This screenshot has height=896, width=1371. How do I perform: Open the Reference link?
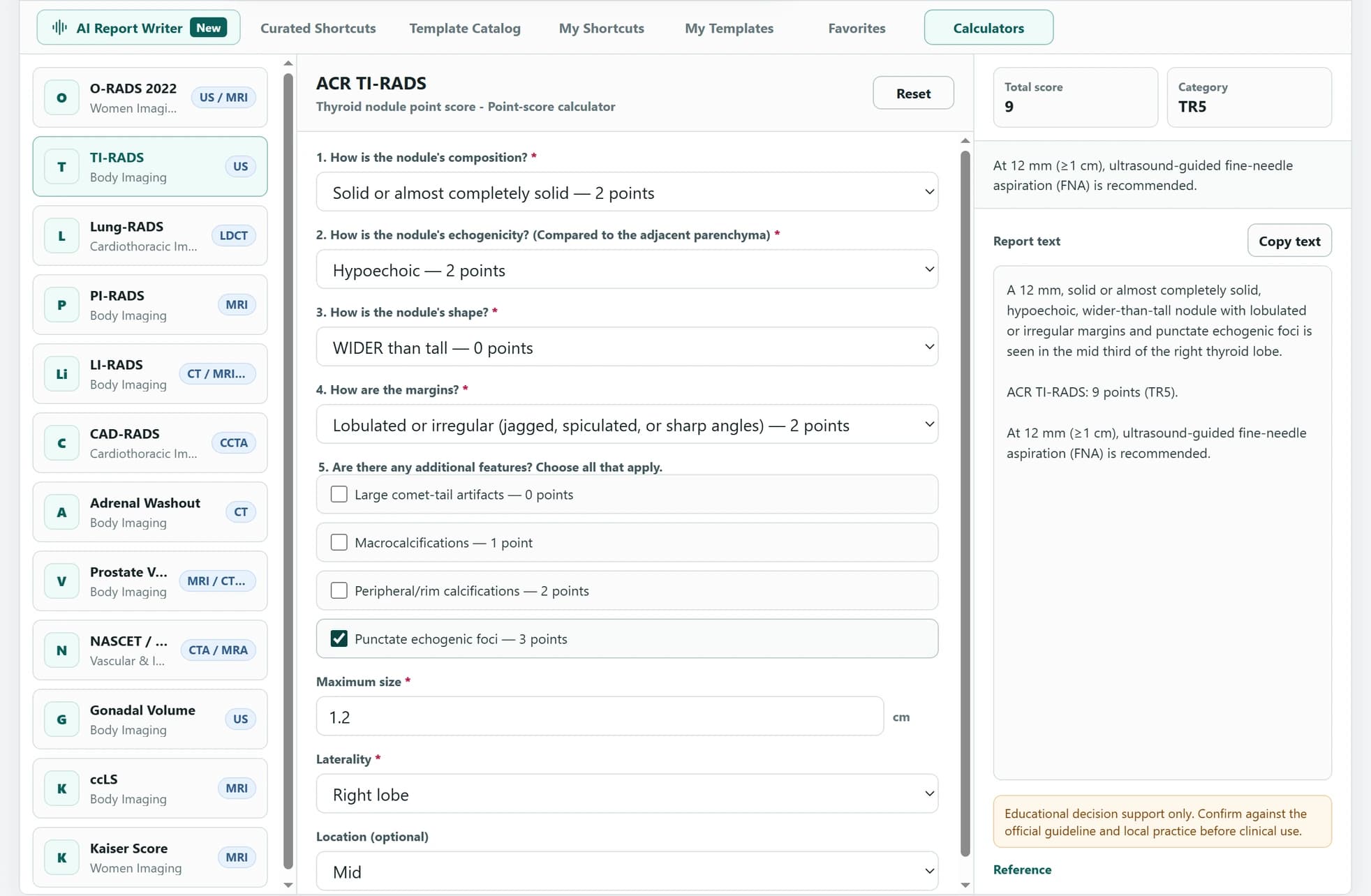pos(1022,869)
